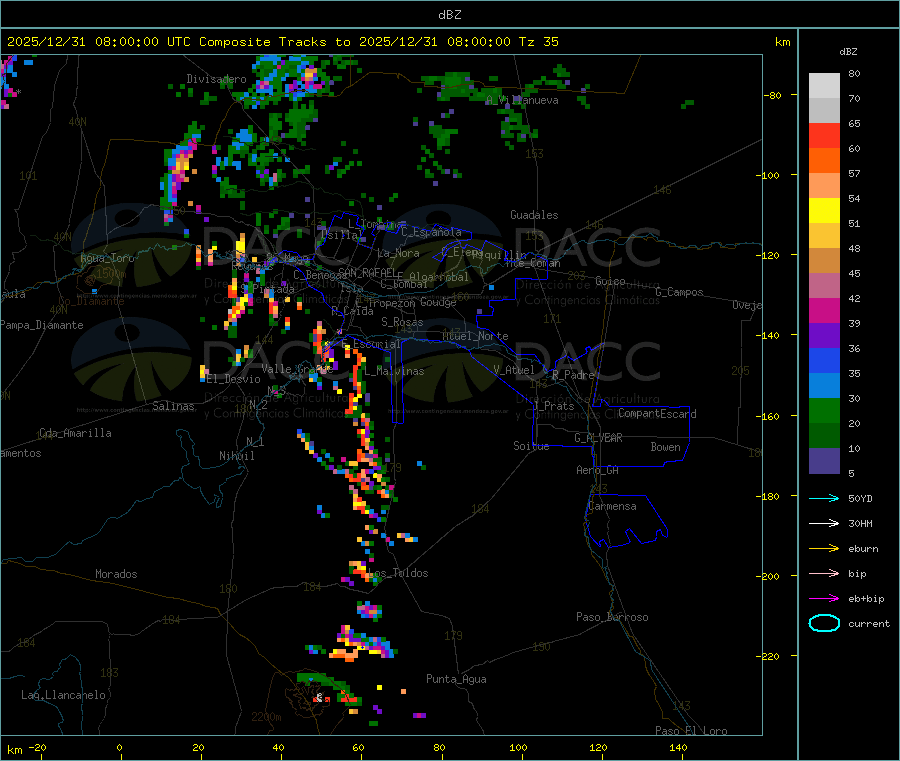The width and height of the screenshot is (900, 761).
Task: Click the El_Desvio location label
Action: coord(234,379)
